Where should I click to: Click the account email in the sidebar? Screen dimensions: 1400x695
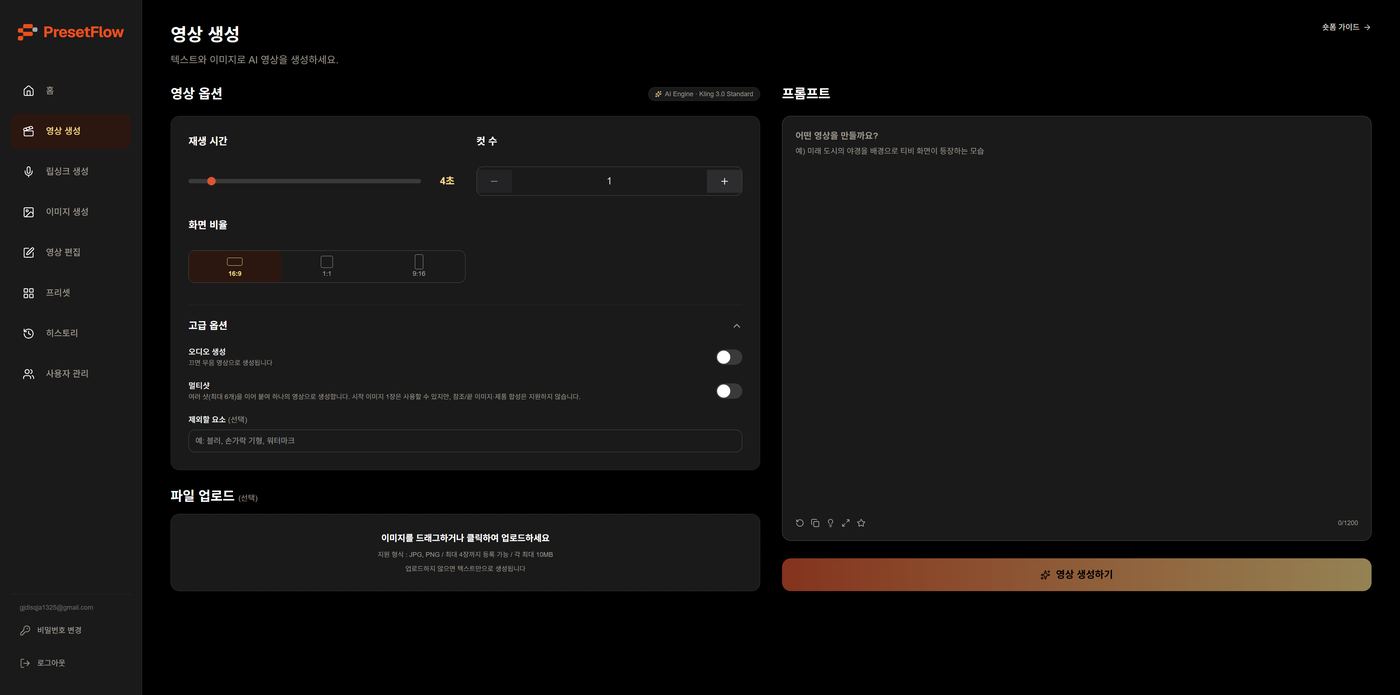(56, 607)
